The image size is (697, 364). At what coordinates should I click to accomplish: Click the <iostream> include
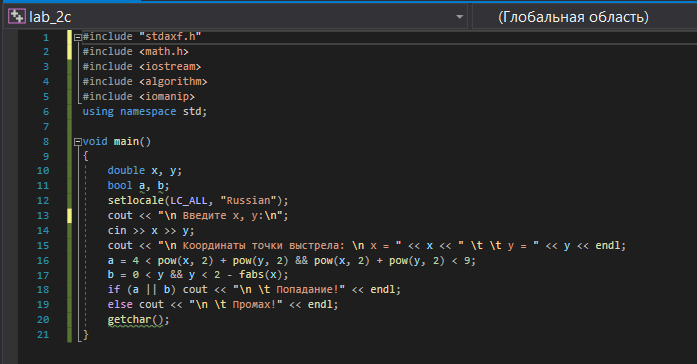170,67
